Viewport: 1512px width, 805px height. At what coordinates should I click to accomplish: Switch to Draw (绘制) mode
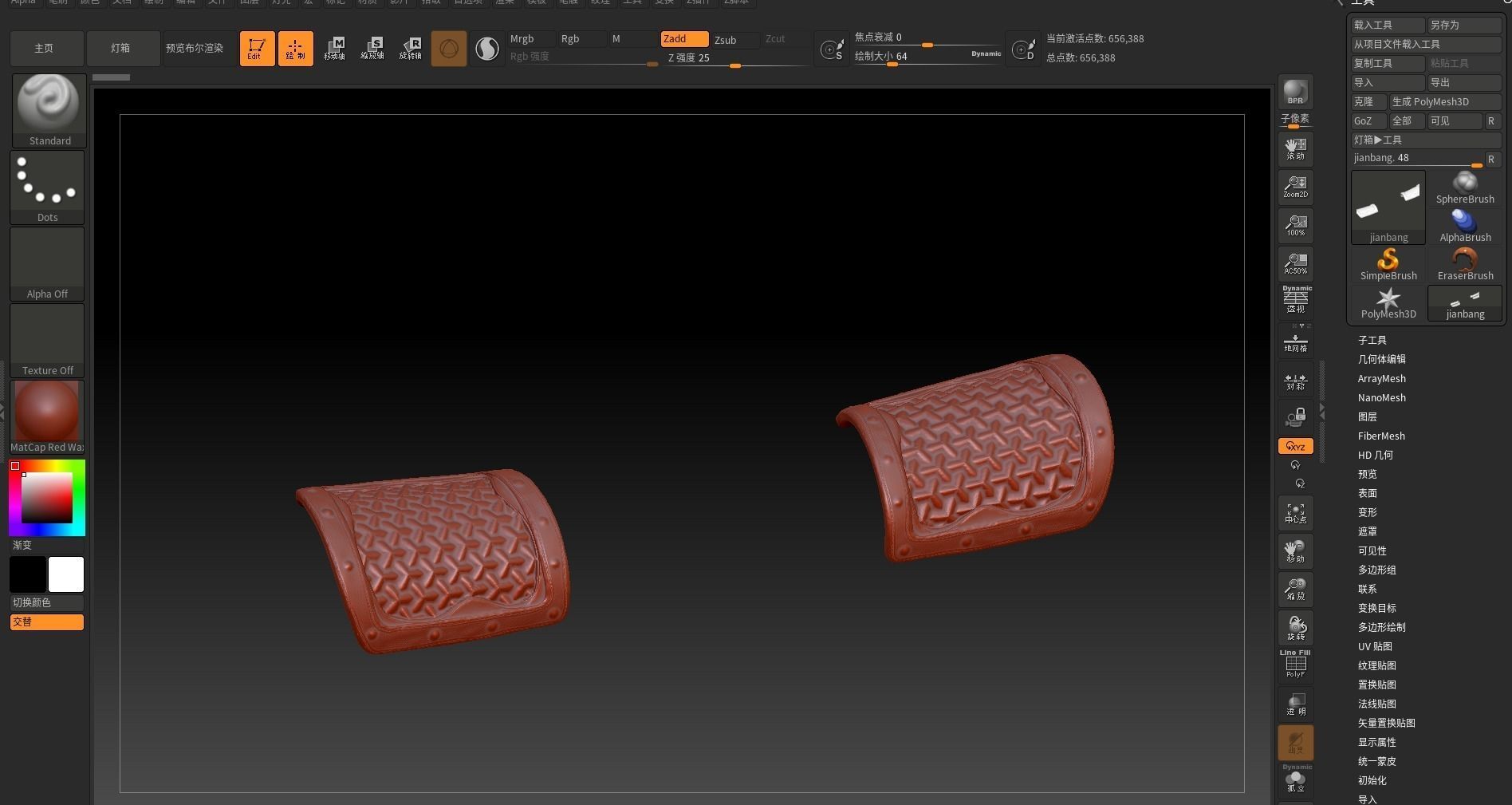[295, 48]
